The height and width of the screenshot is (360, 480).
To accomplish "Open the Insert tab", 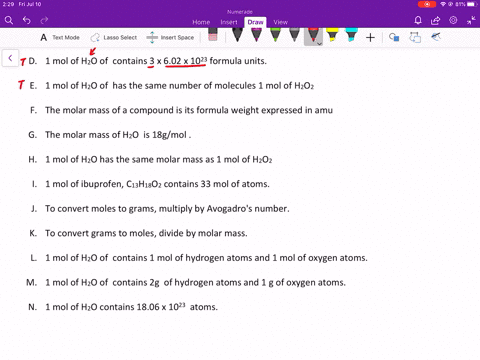I will tap(229, 22).
